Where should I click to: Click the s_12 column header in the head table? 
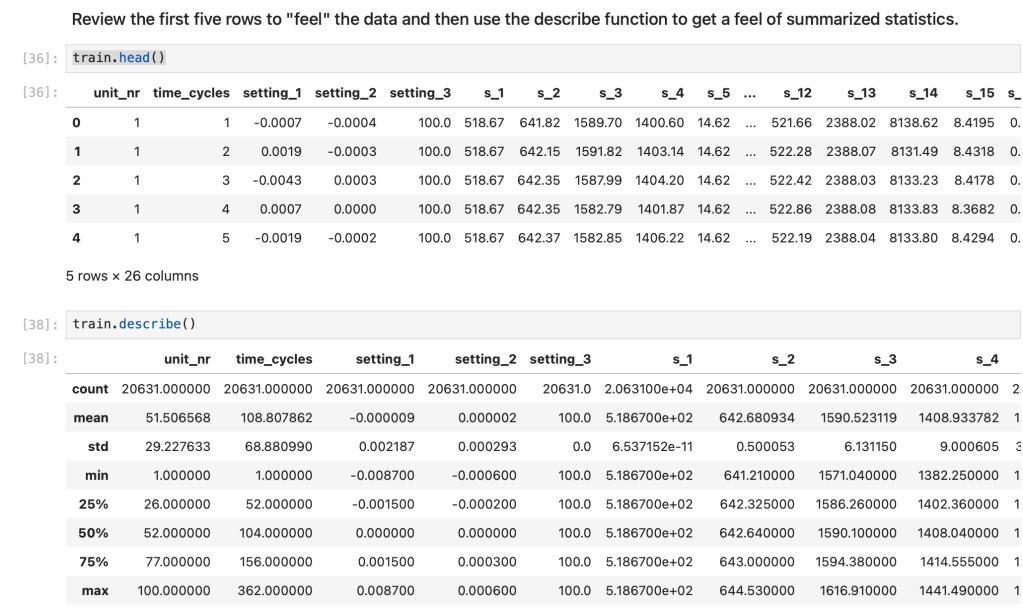tap(797, 93)
